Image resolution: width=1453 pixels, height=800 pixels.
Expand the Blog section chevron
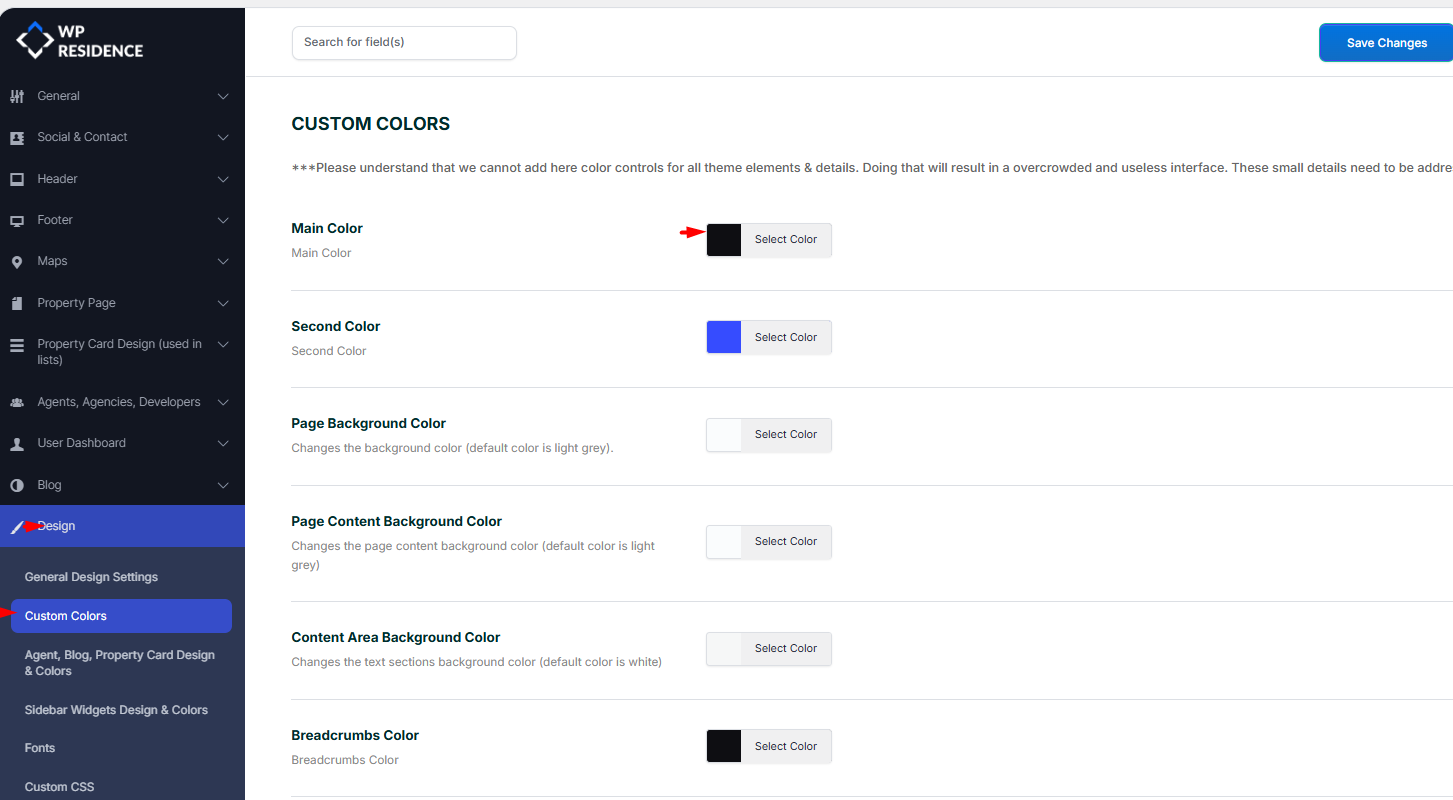[223, 485]
